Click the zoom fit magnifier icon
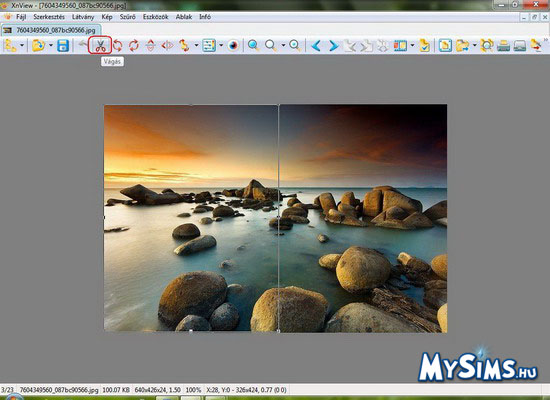This screenshot has height=400, width=550. tap(295, 46)
